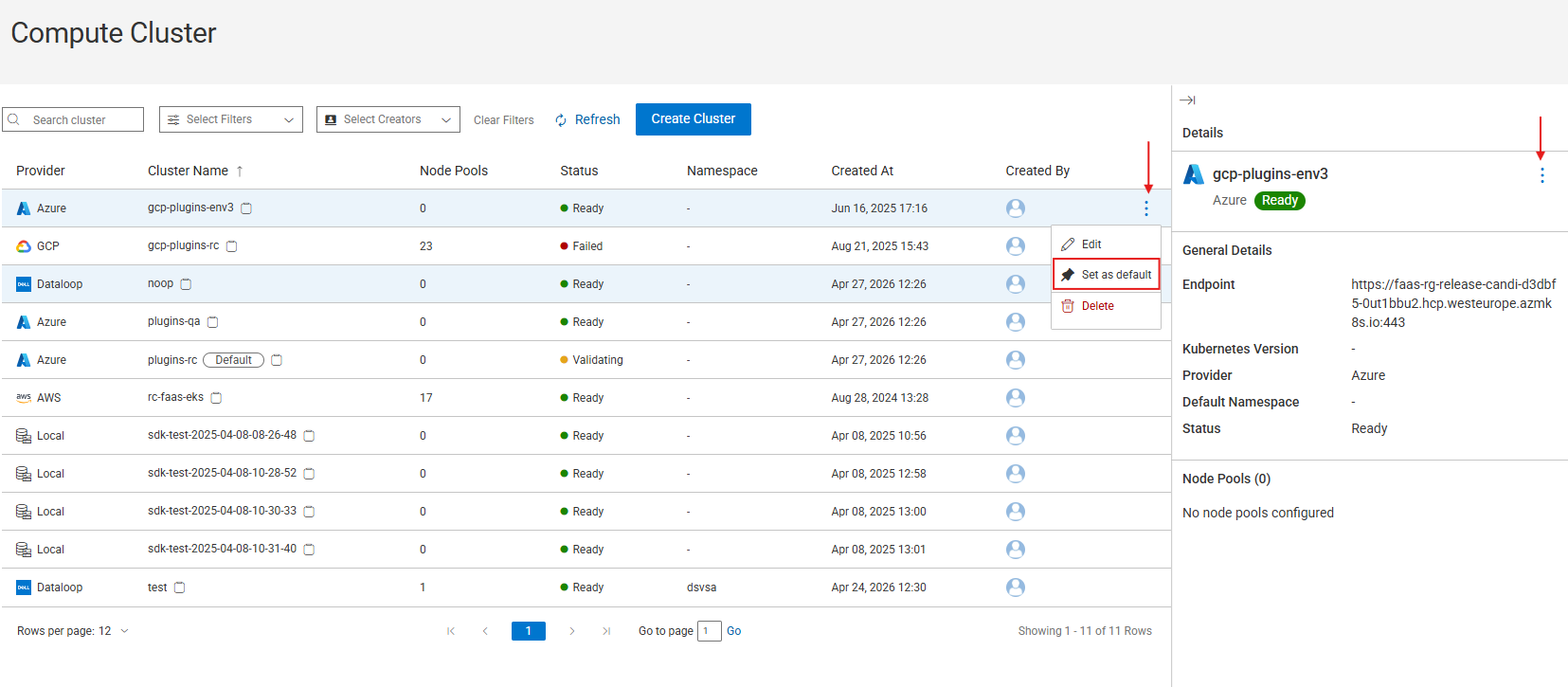
Task: Copy the sdk-test-2025-04-08-10-30-33 name
Action: pyautogui.click(x=309, y=512)
